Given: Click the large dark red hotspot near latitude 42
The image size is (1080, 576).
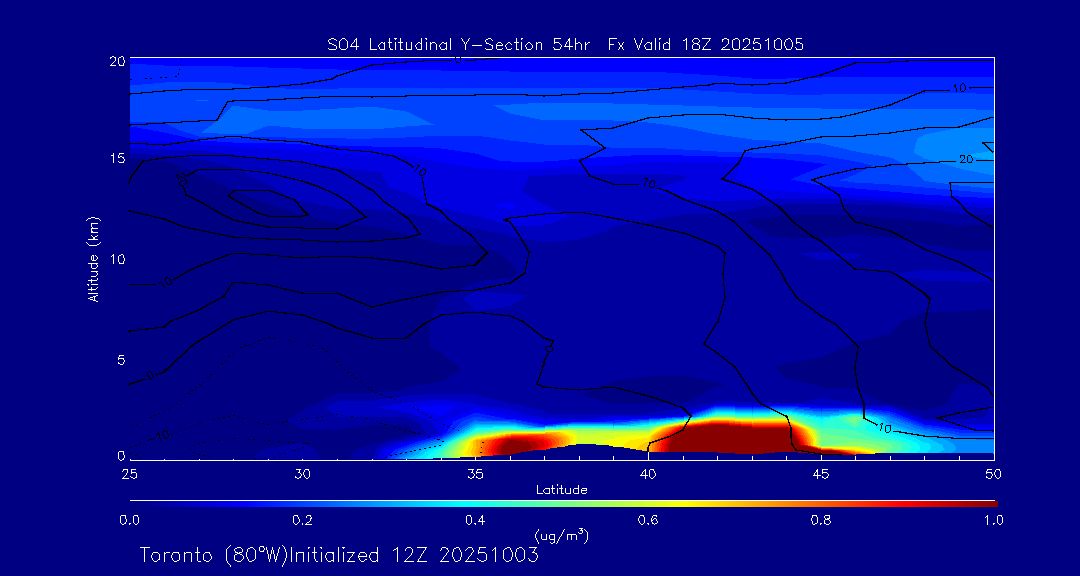Looking at the screenshot, I should coord(730,437).
